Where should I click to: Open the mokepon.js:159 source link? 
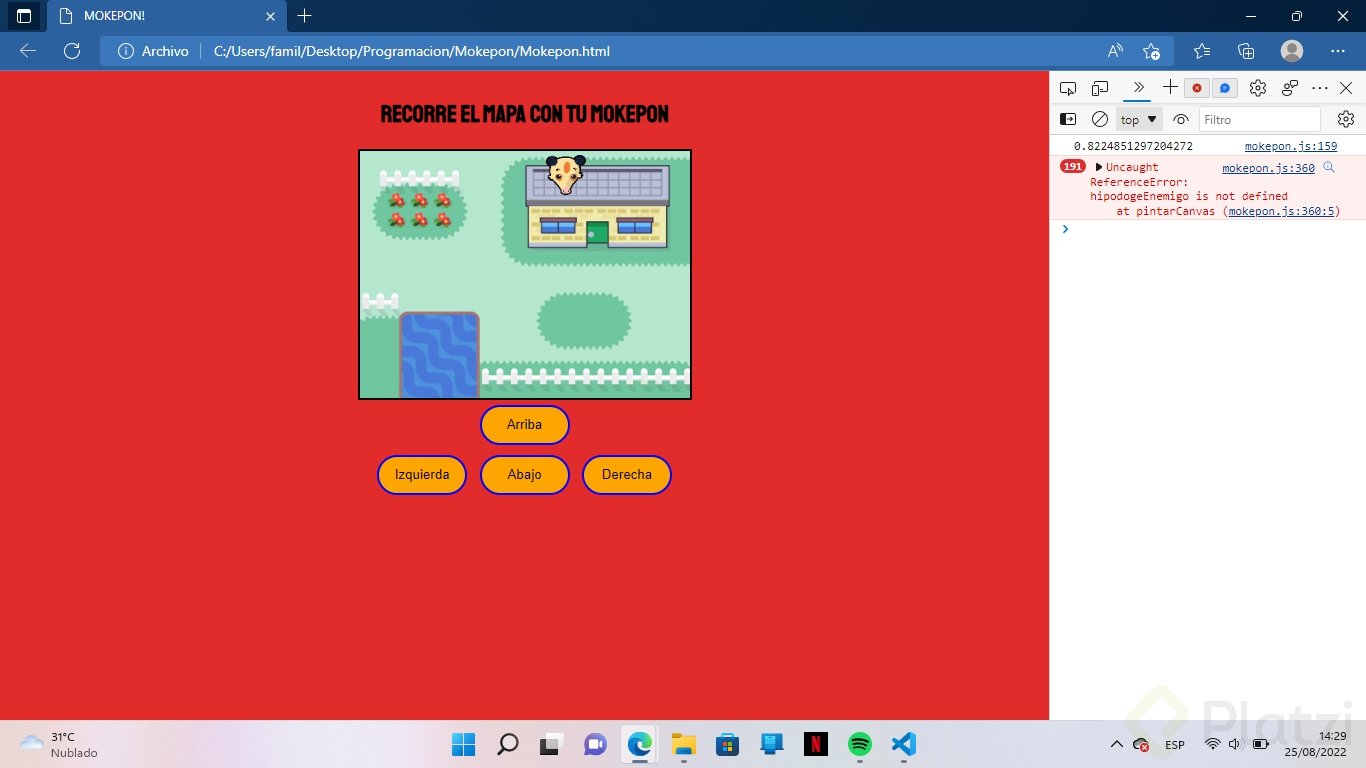tap(1291, 146)
